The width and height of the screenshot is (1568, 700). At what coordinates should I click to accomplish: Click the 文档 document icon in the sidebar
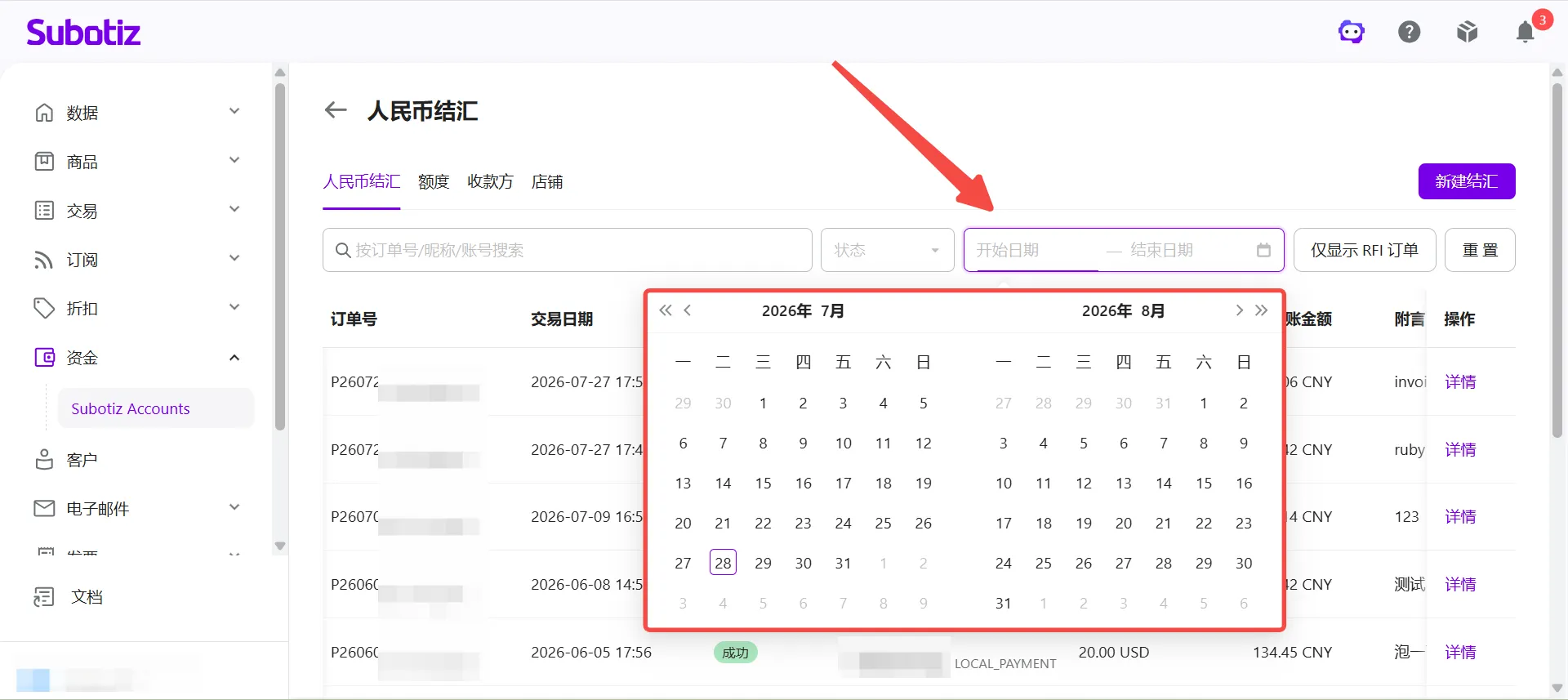pos(44,597)
